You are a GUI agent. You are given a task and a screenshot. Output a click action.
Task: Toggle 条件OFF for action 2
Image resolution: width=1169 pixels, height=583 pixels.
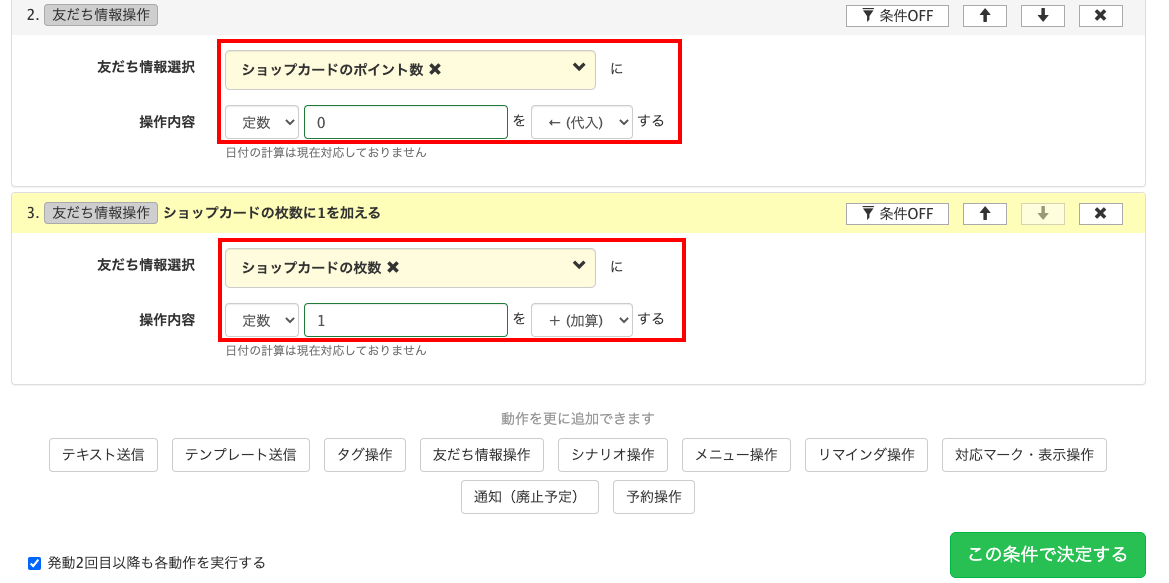pyautogui.click(x=897, y=15)
